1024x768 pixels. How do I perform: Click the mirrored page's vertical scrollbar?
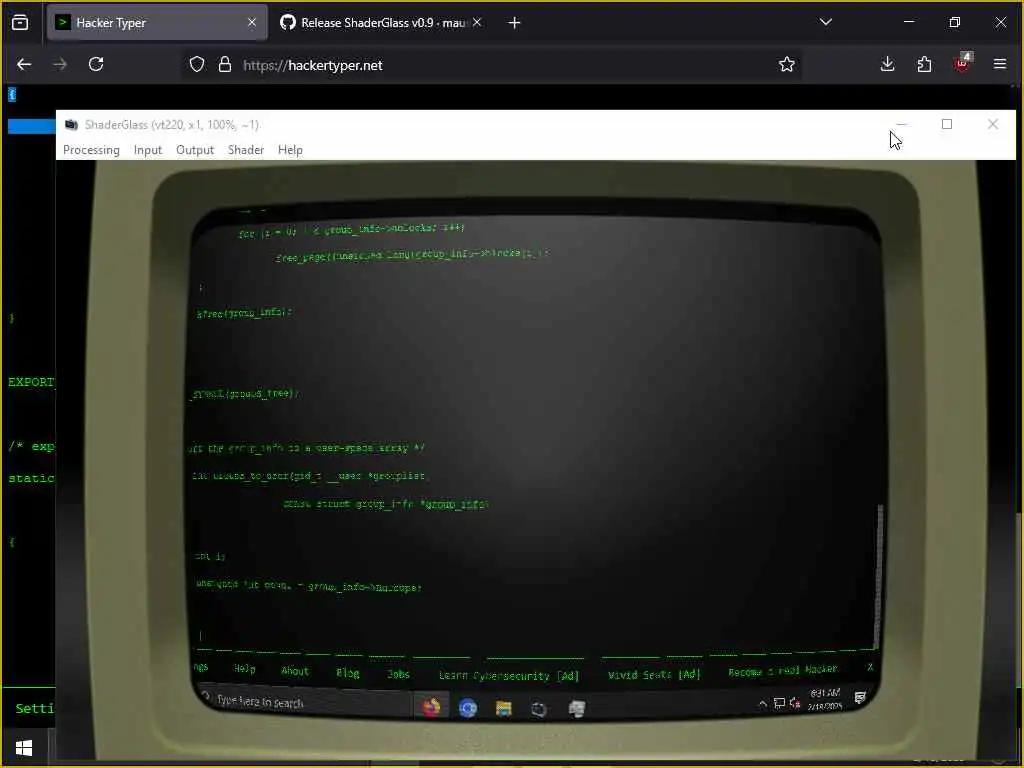(879, 575)
